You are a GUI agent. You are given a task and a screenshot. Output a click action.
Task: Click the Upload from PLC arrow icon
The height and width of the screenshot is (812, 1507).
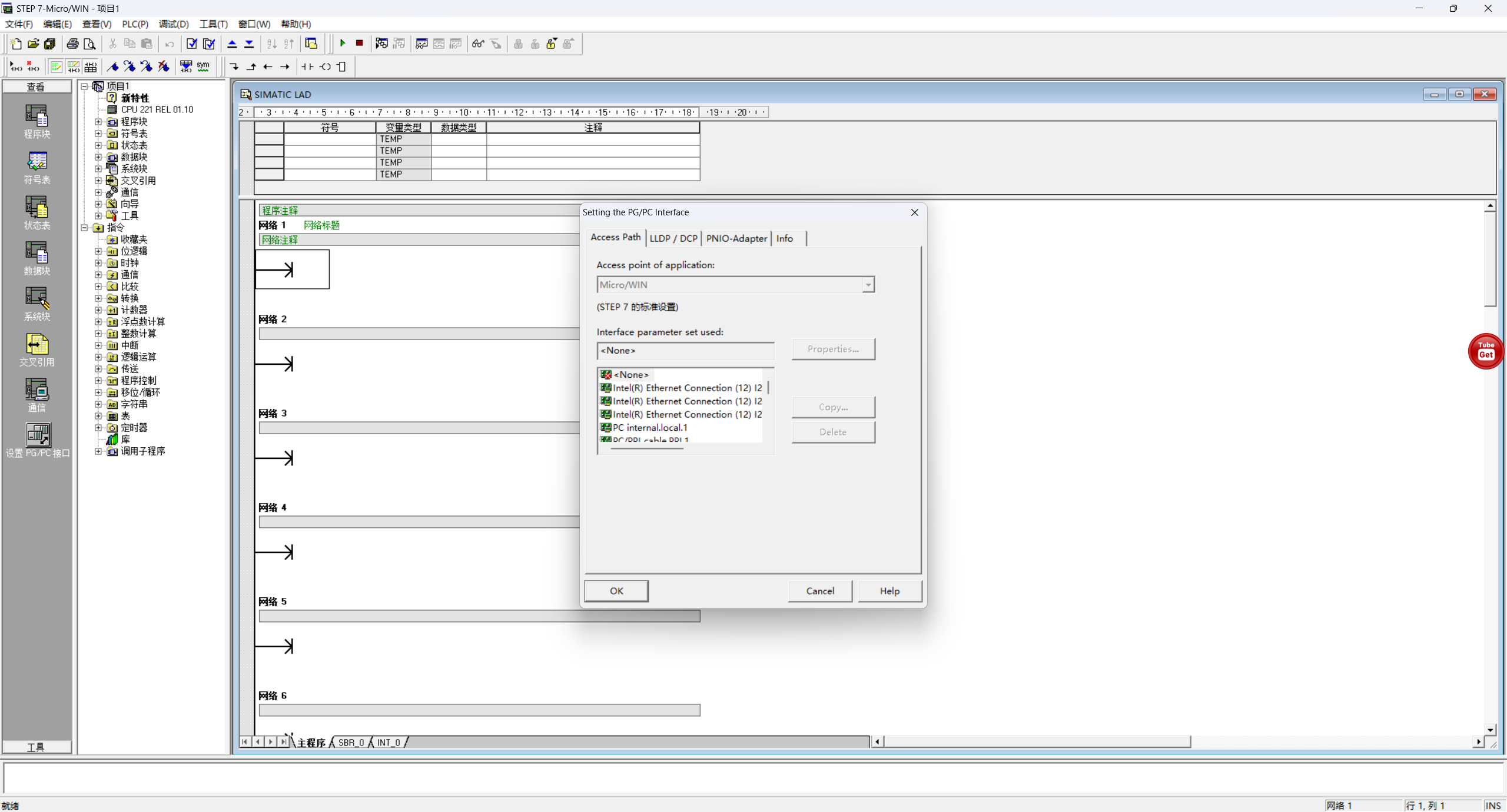(232, 44)
